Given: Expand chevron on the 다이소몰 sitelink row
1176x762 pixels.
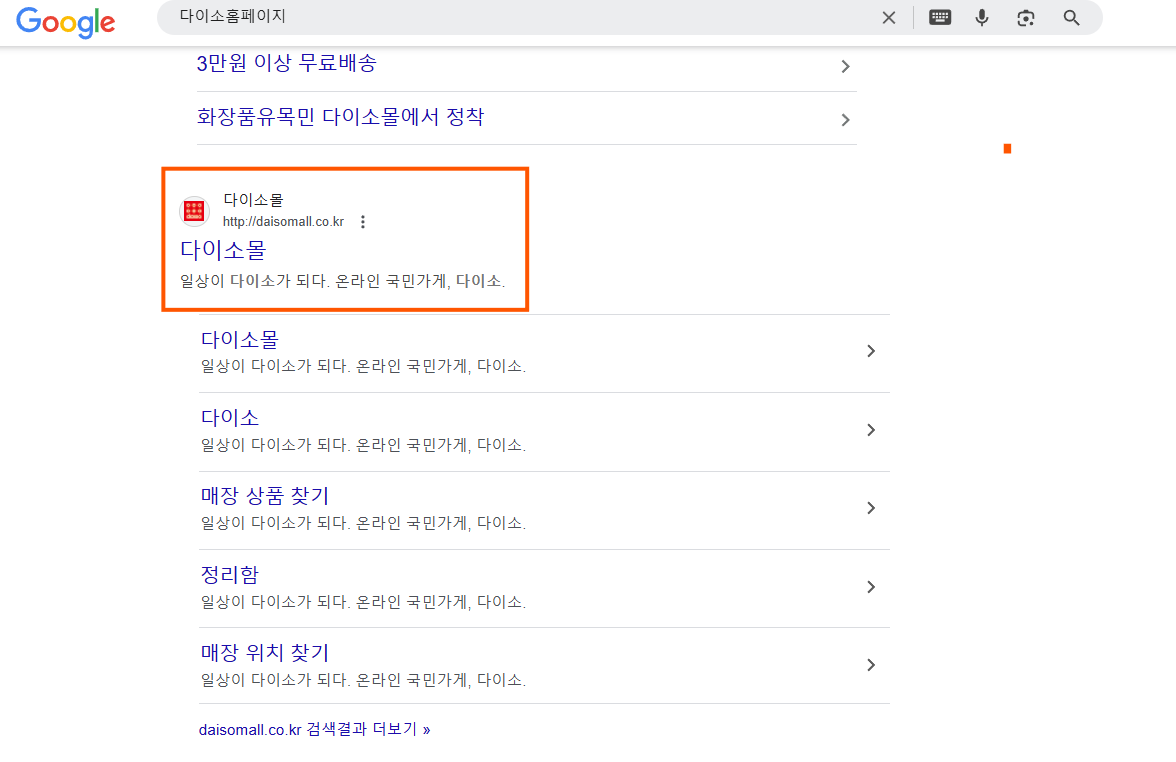Looking at the screenshot, I should (x=871, y=351).
